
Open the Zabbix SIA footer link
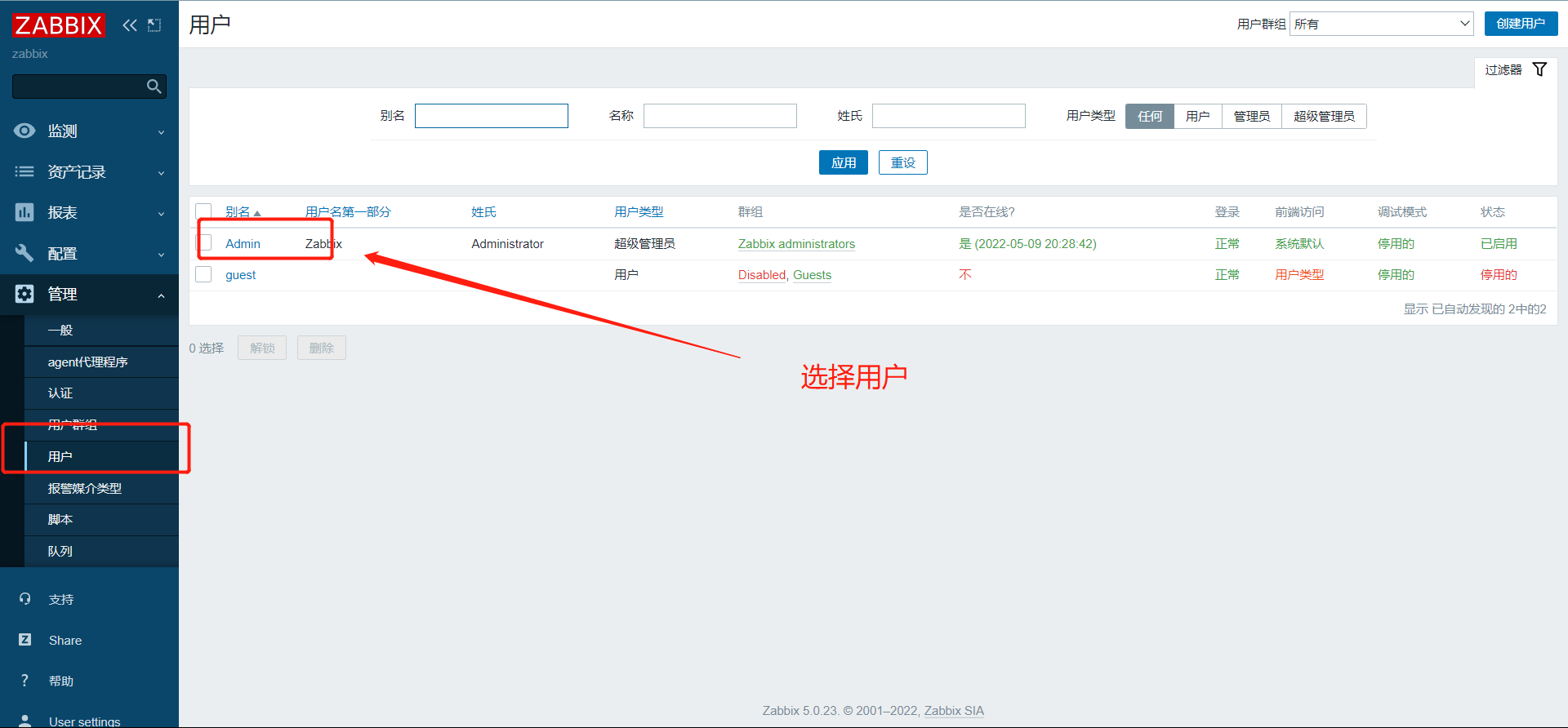click(954, 710)
